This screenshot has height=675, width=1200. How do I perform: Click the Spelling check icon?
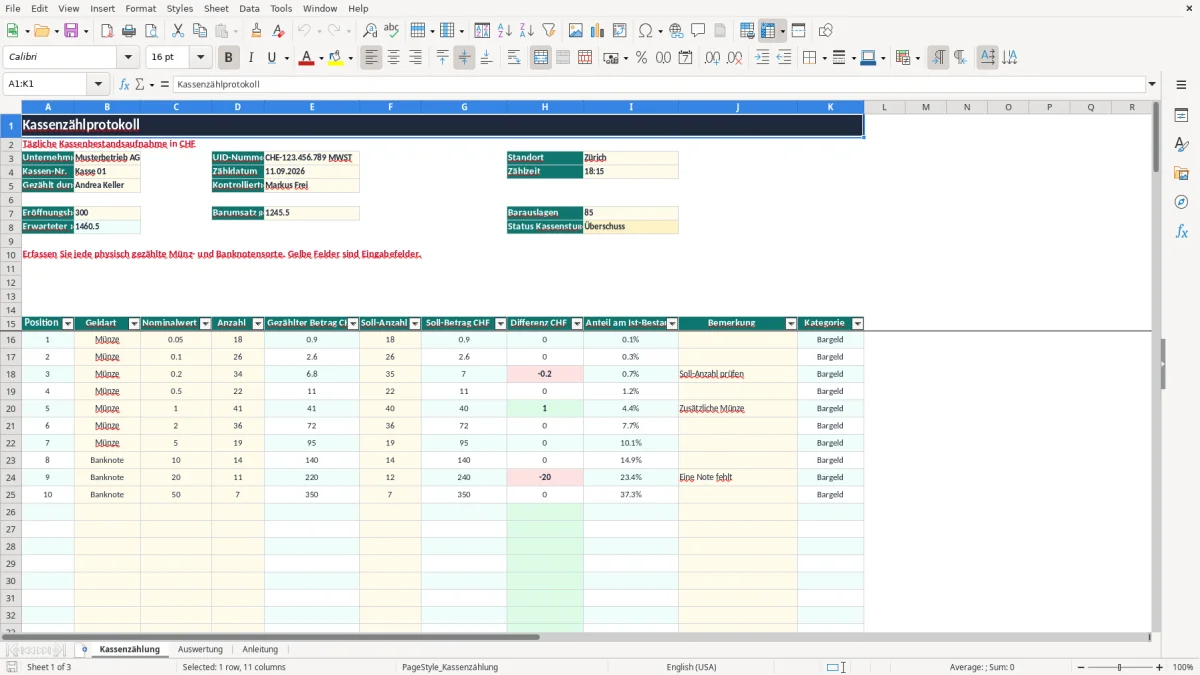(392, 31)
